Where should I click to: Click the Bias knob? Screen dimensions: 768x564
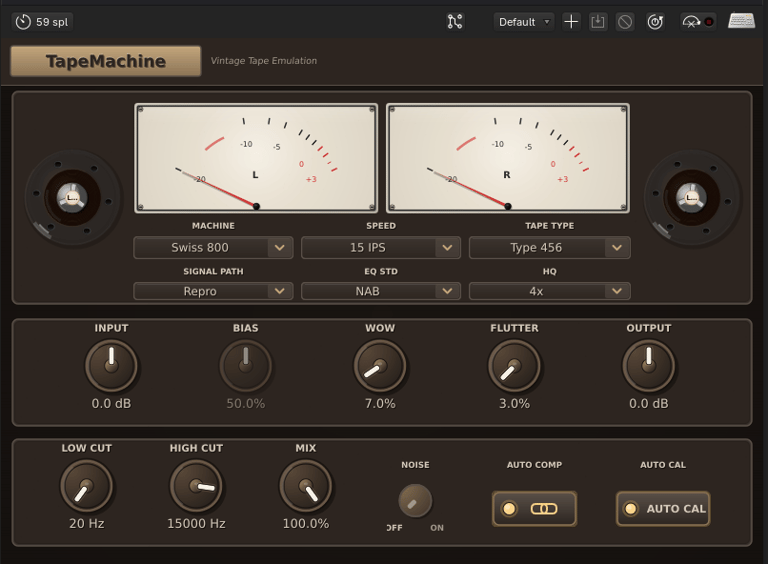[245, 366]
